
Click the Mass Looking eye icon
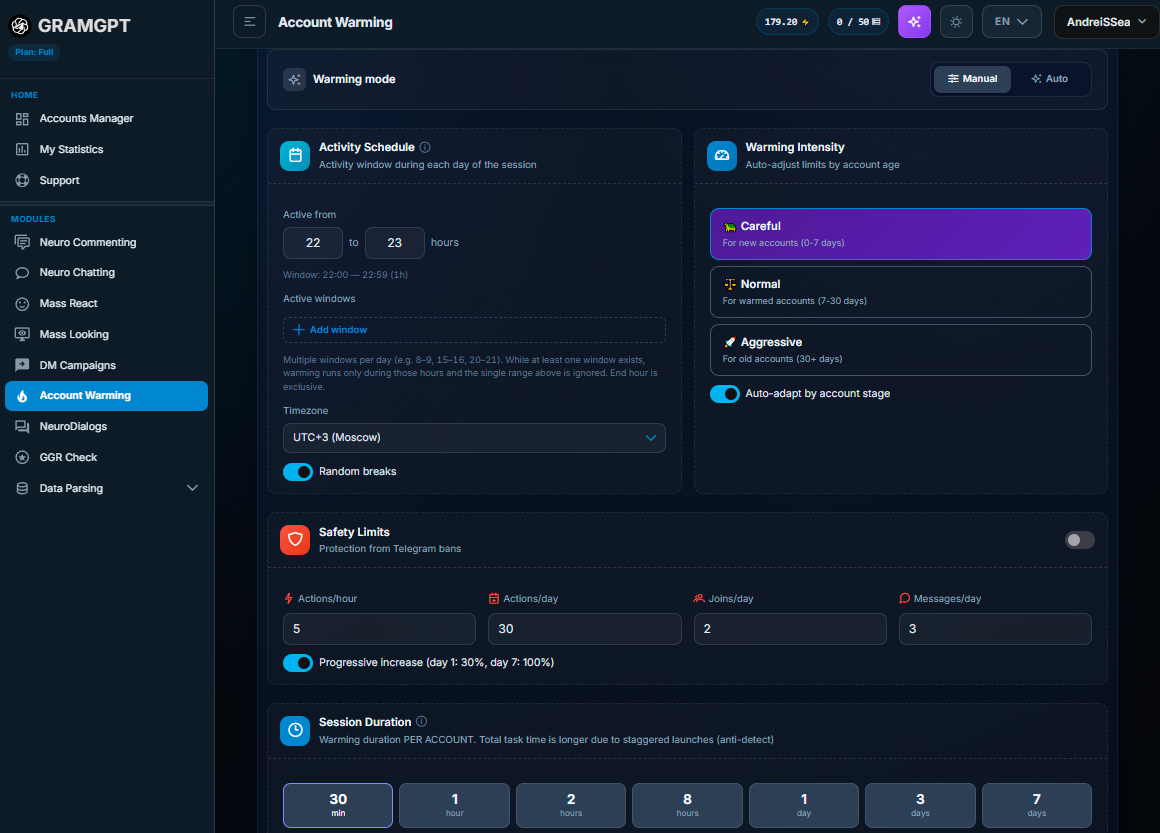[22, 334]
